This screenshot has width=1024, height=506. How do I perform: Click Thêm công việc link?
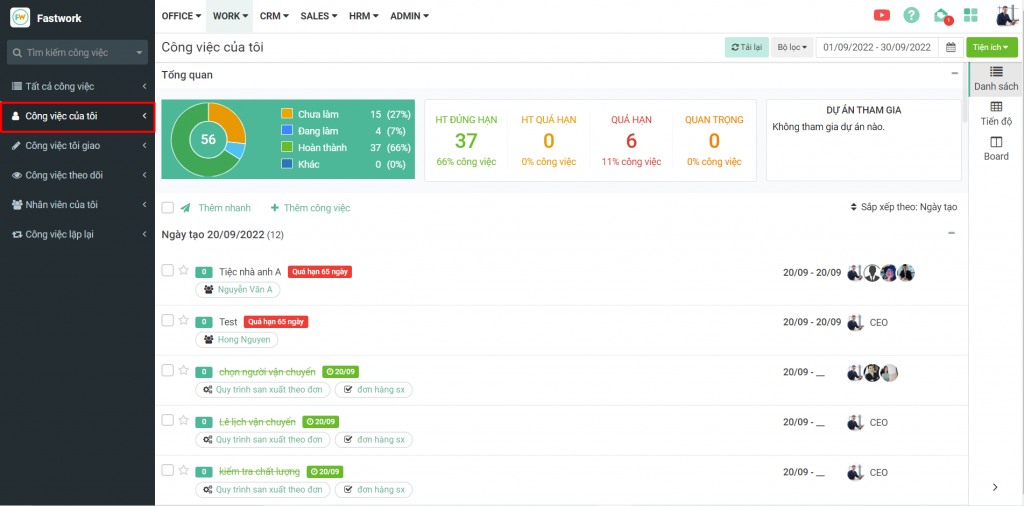click(310, 208)
